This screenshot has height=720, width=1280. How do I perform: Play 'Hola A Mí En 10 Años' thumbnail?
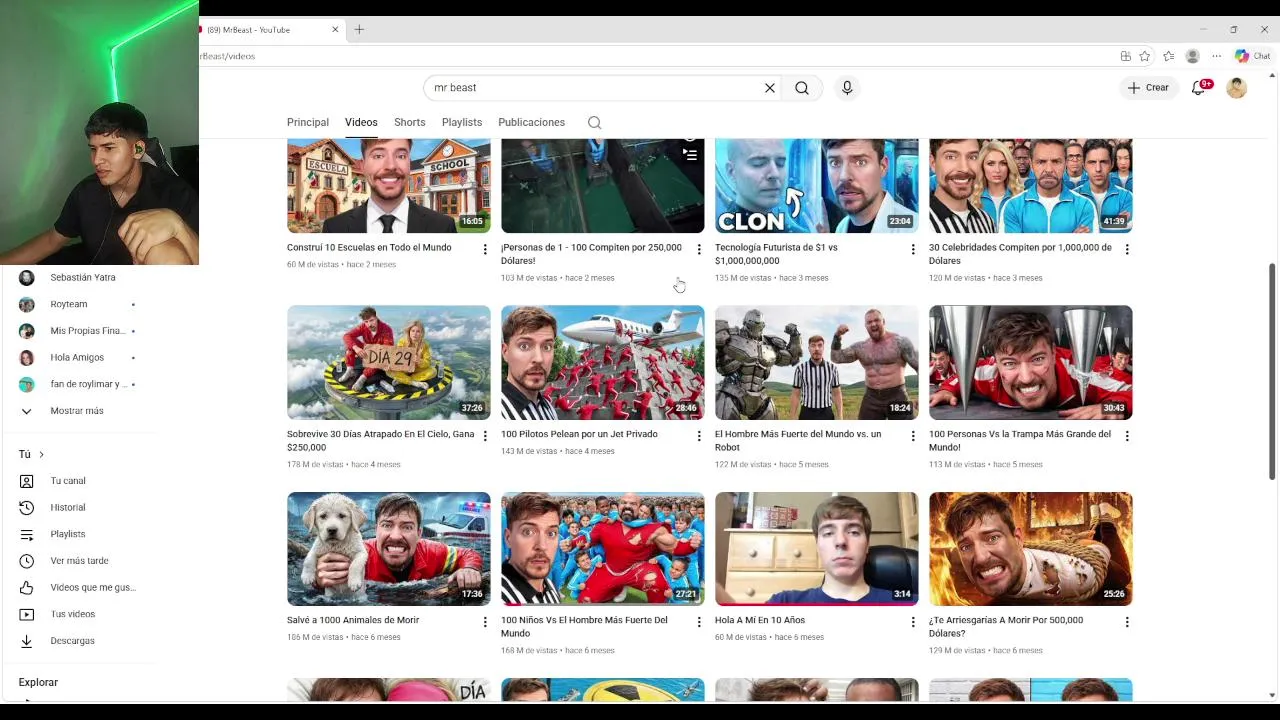(817, 549)
